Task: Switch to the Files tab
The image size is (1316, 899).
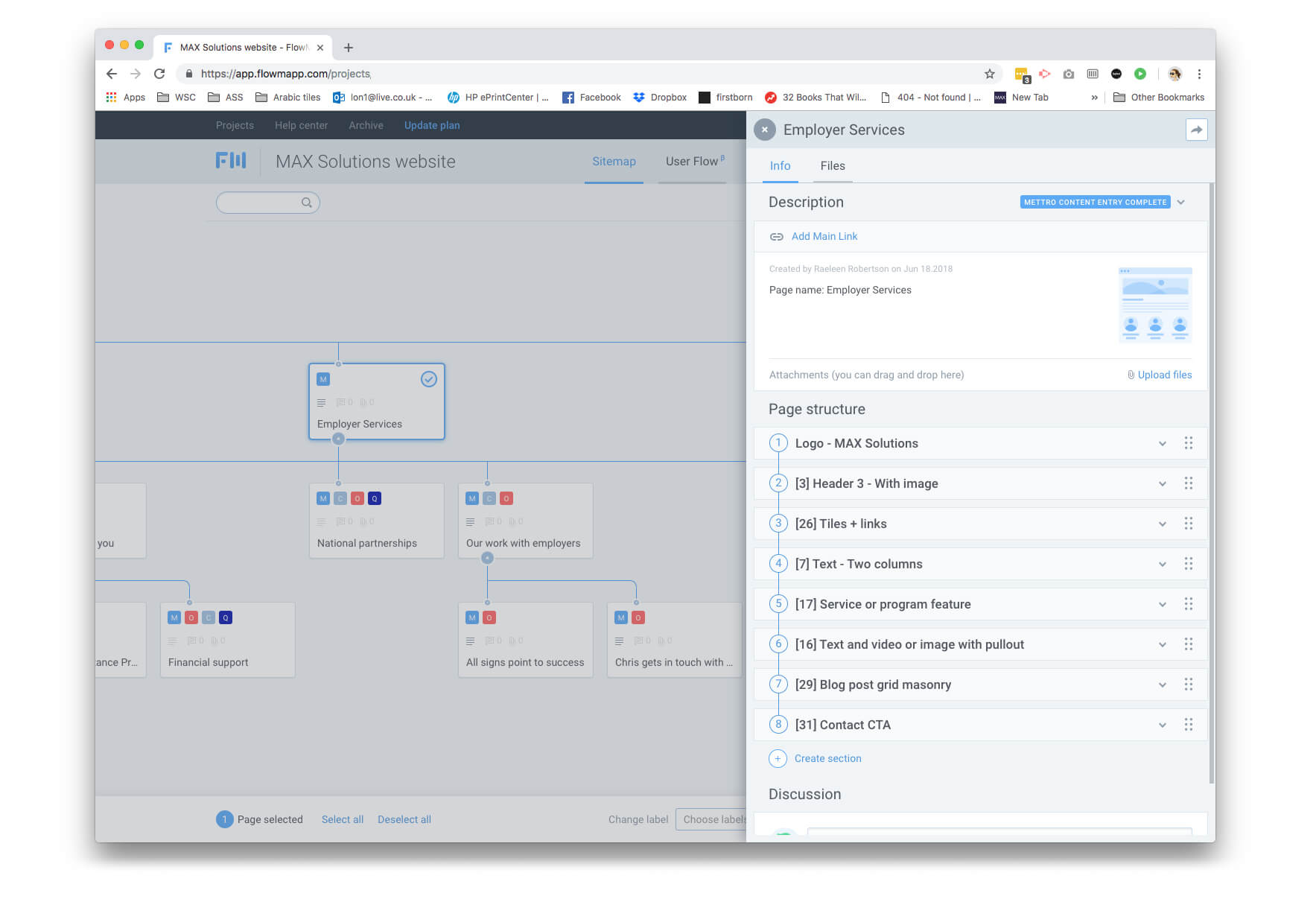Action: pos(832,165)
